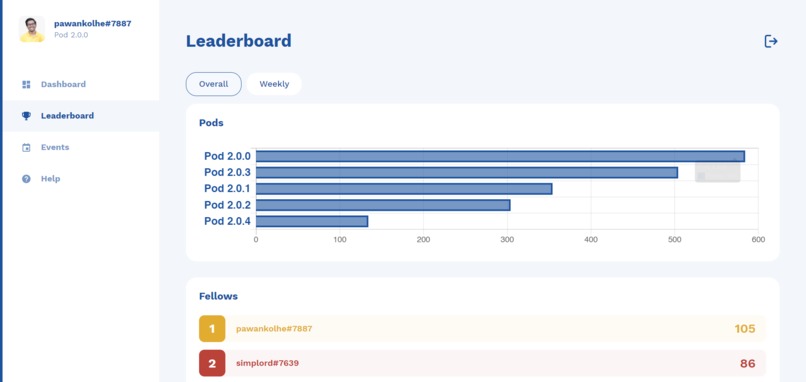Open pawankolhe profile avatar

[32, 29]
